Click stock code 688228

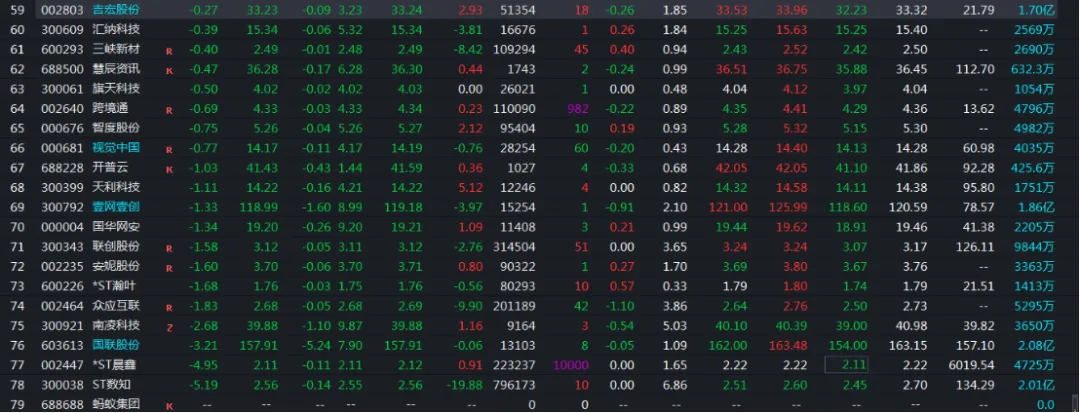(62, 168)
